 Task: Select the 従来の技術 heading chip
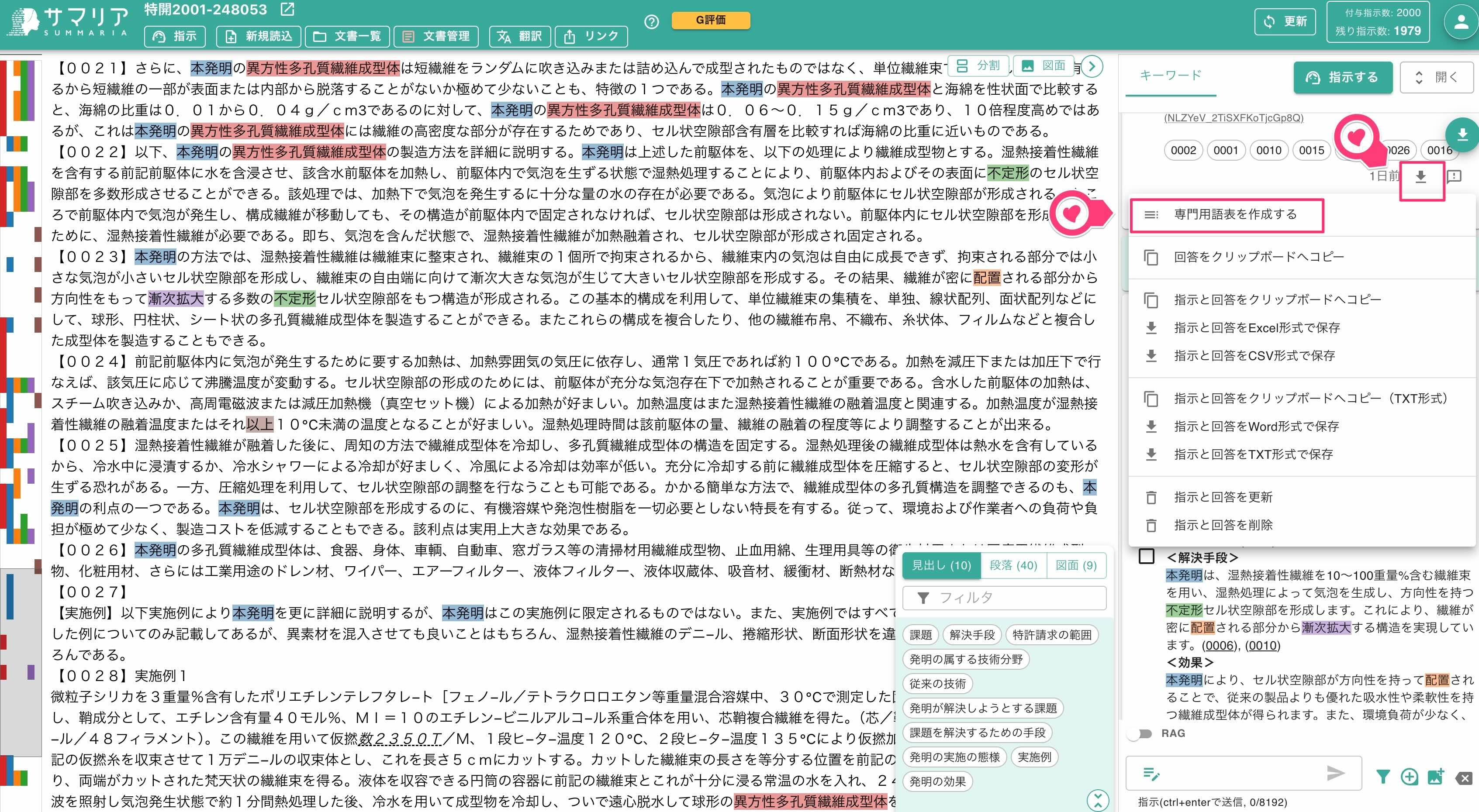tap(937, 684)
